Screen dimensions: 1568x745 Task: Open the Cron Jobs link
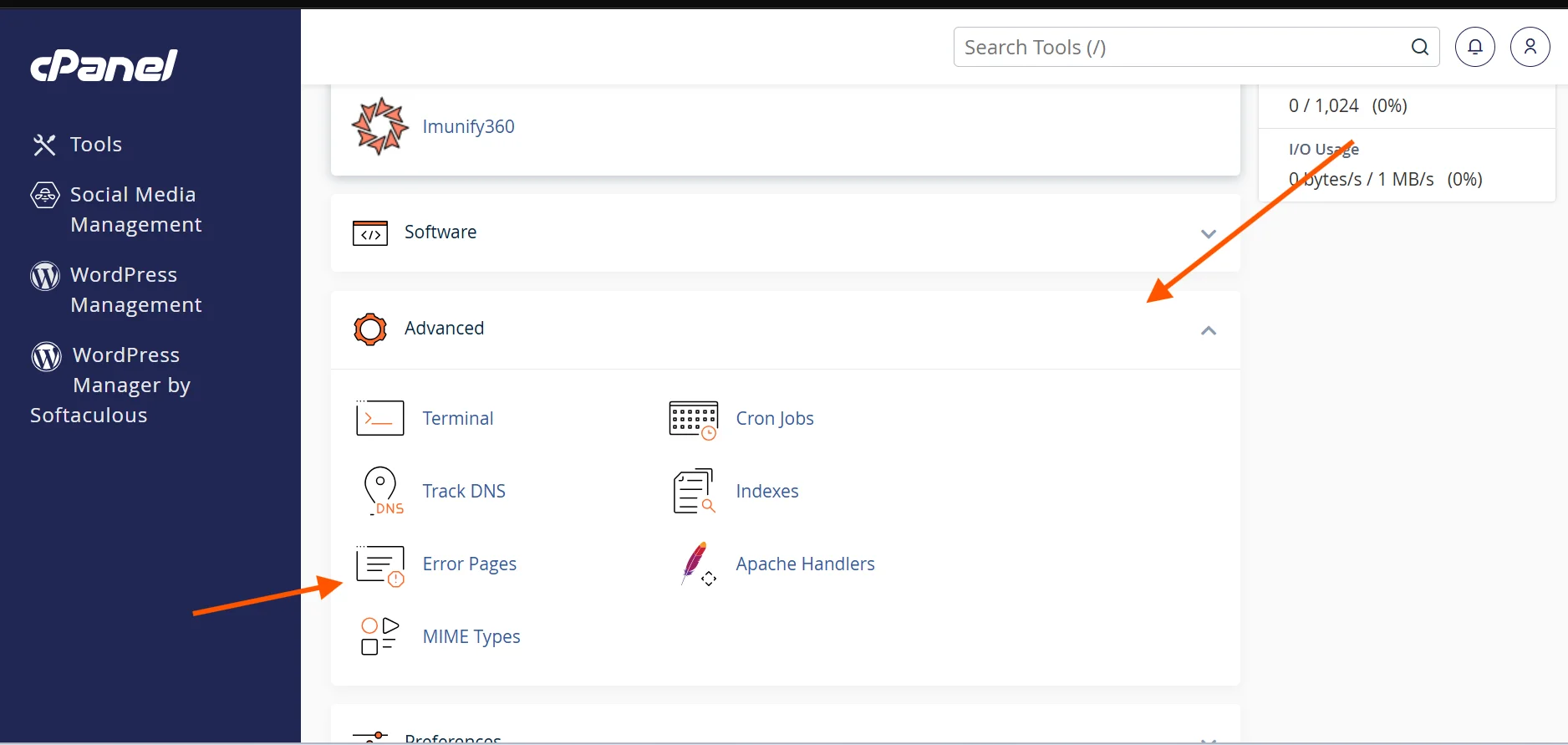(x=775, y=418)
